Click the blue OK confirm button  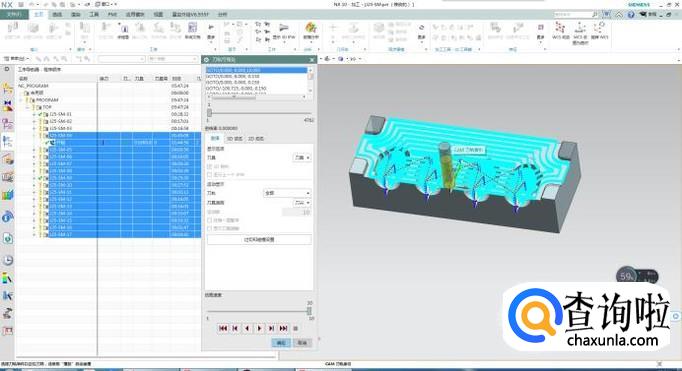tap(281, 343)
